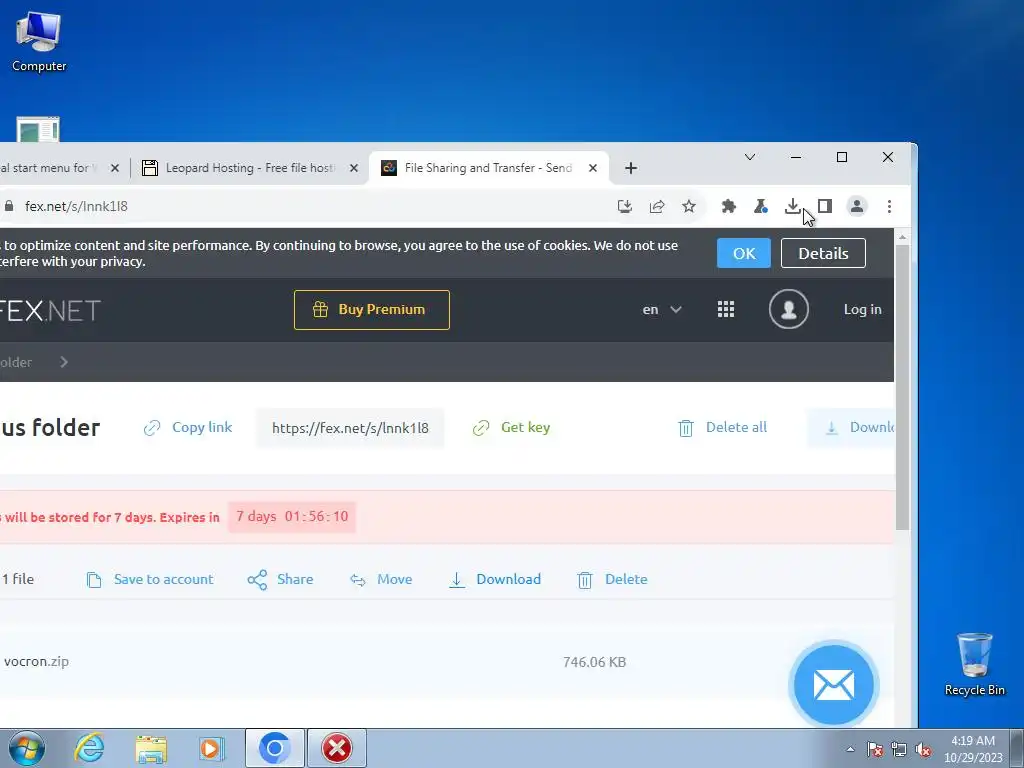1024x768 pixels.
Task: Click the Action Center flag tray icon
Action: [x=875, y=749]
